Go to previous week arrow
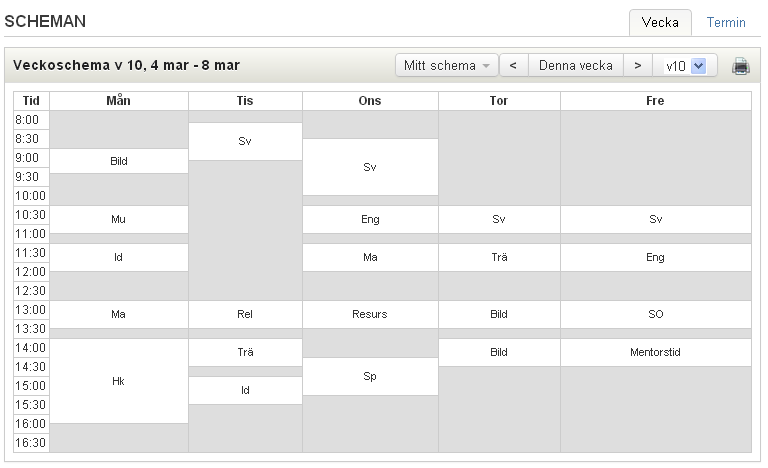Viewport: 768px width, 468px height. coord(513,65)
